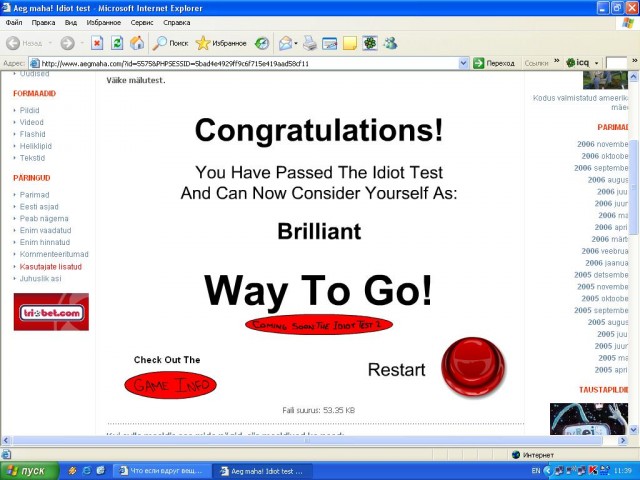640x480 pixels.
Task: Click the green ICQ flower toolbar icon
Action: coord(370,43)
